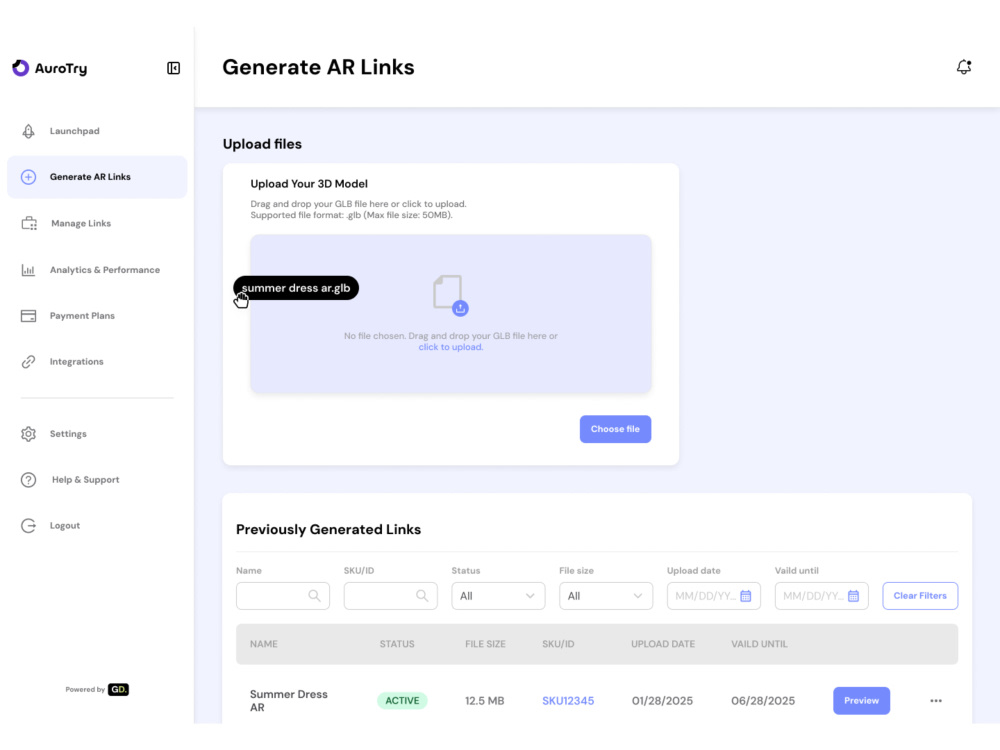Preview the Summer Dress AR link

click(861, 701)
